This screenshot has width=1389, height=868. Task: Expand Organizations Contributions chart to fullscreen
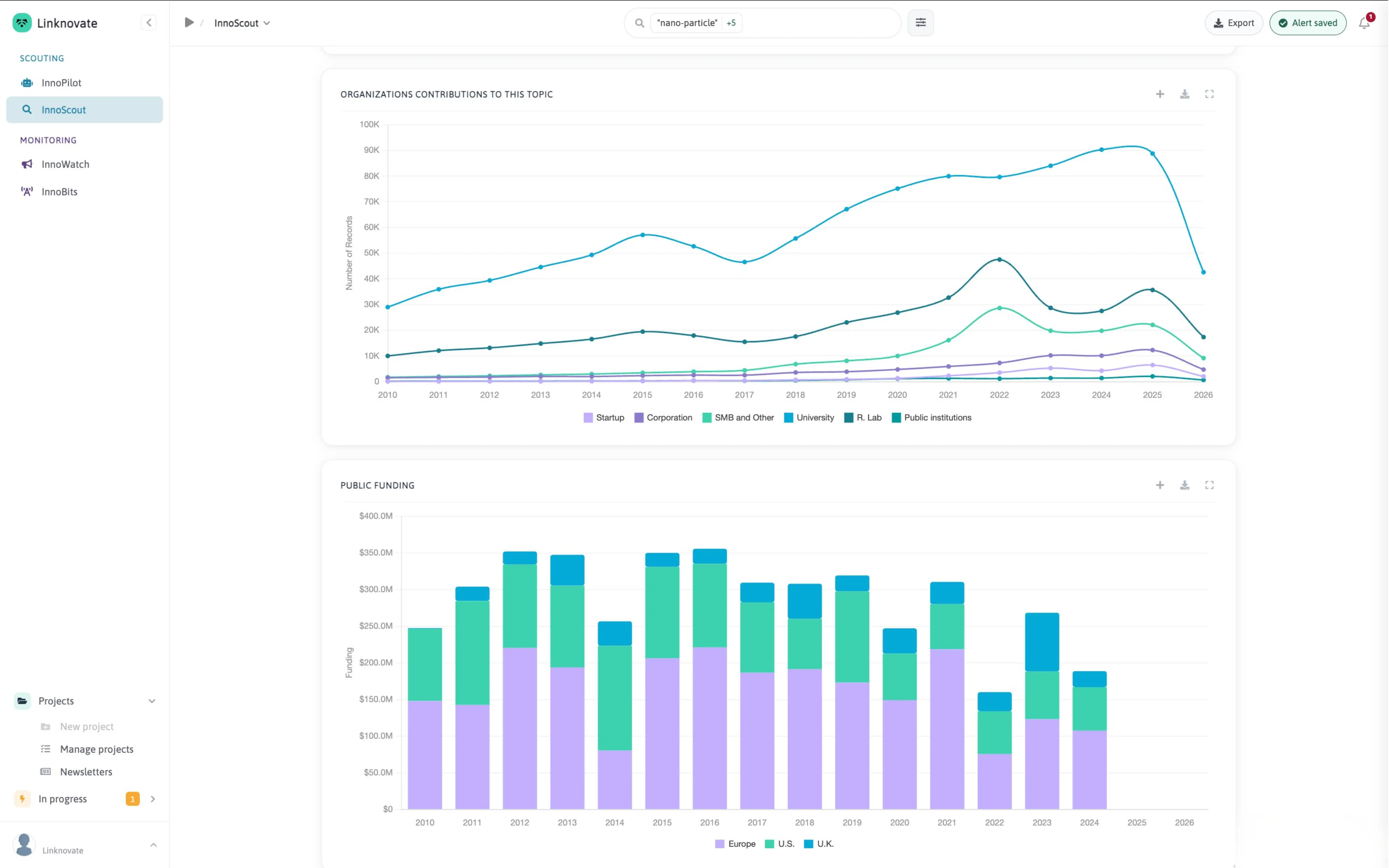click(1209, 94)
